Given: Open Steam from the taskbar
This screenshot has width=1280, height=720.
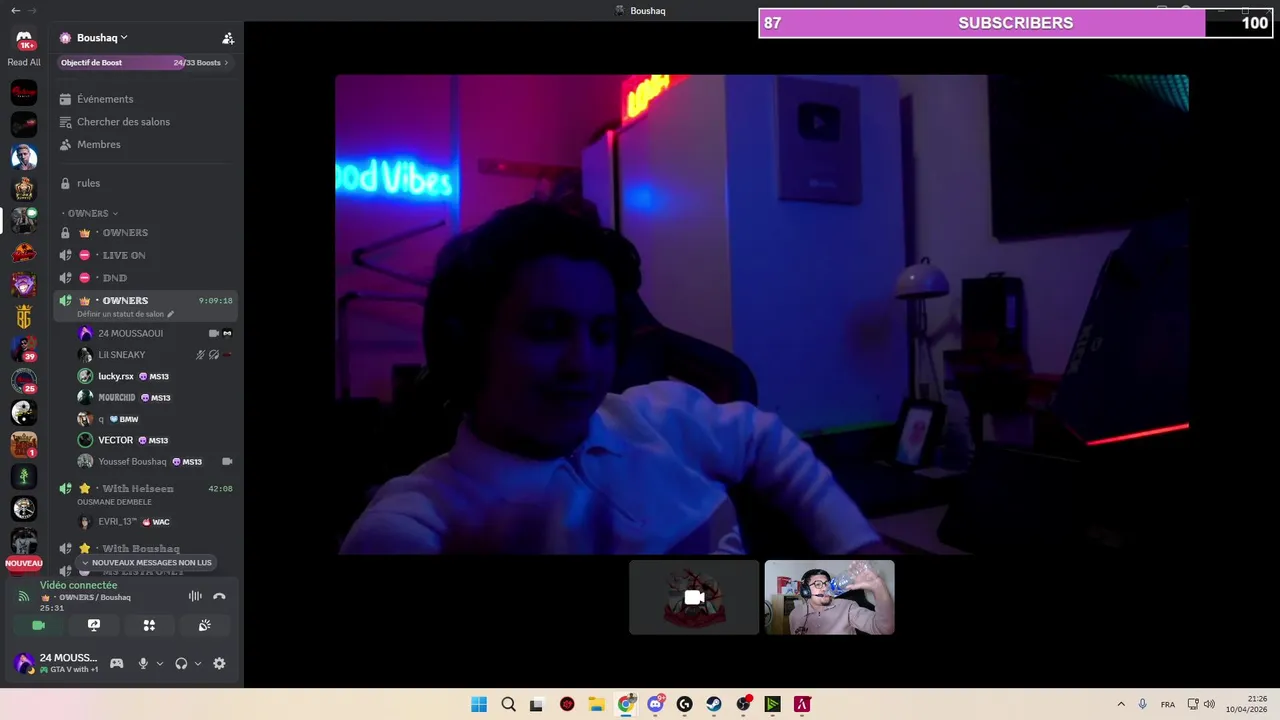Looking at the screenshot, I should click(x=714, y=704).
